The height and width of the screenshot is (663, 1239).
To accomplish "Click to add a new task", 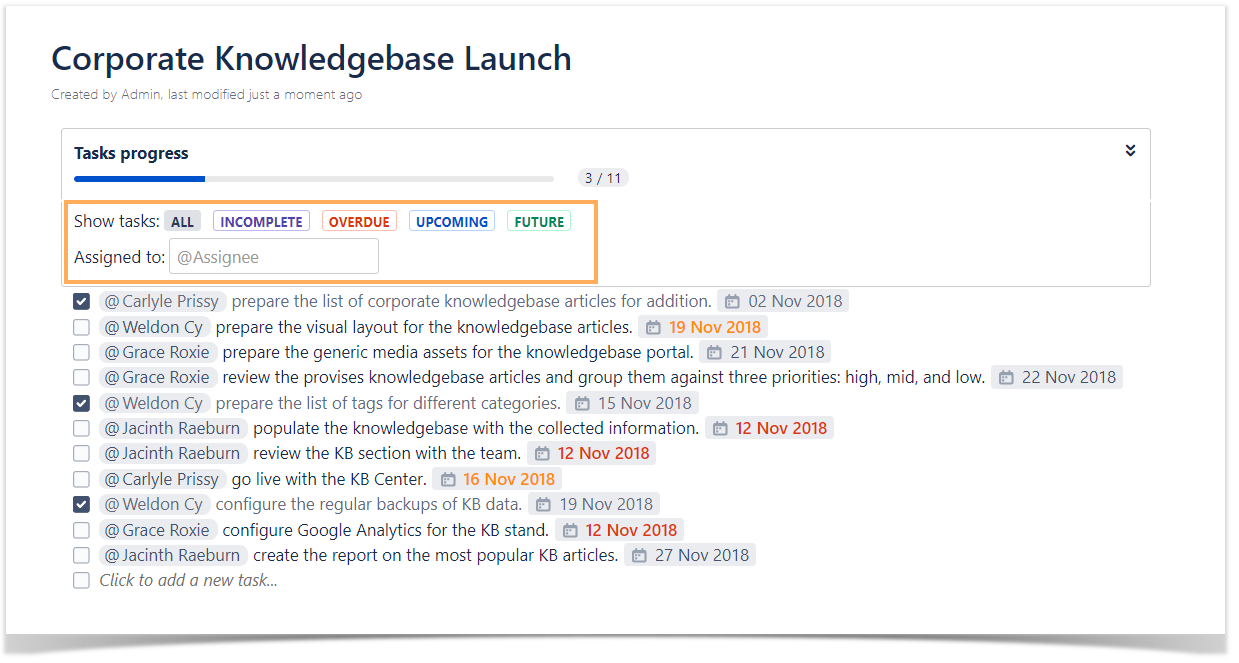I will pos(188,580).
